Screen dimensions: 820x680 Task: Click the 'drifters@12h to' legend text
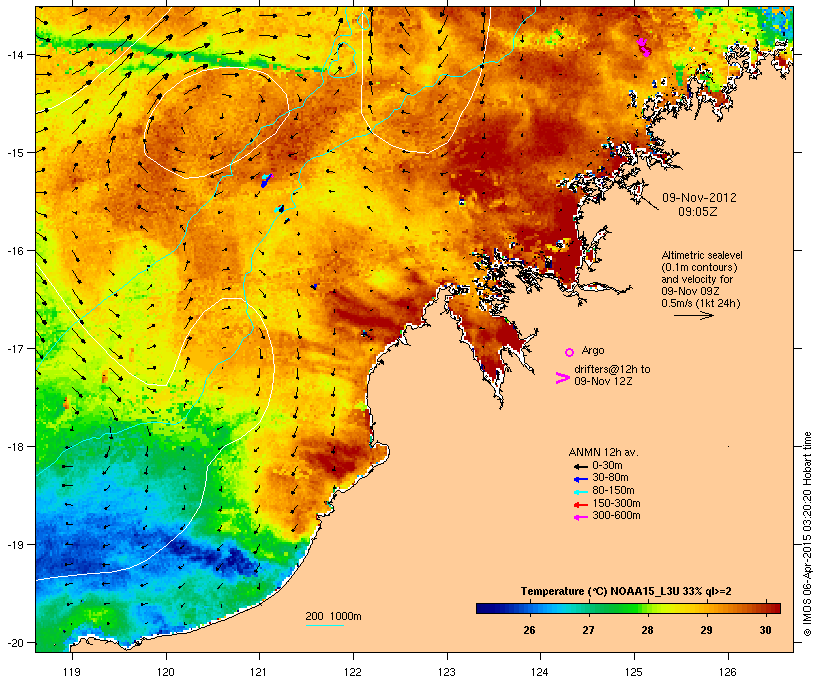612,369
